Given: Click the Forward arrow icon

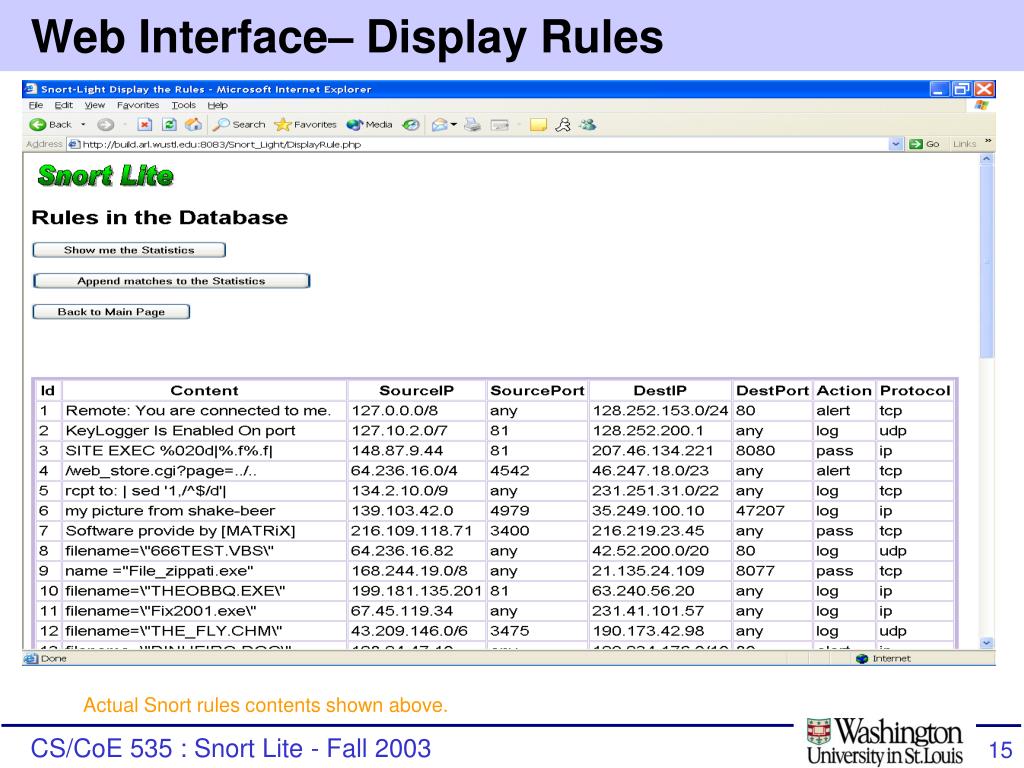Looking at the screenshot, I should coord(105,124).
